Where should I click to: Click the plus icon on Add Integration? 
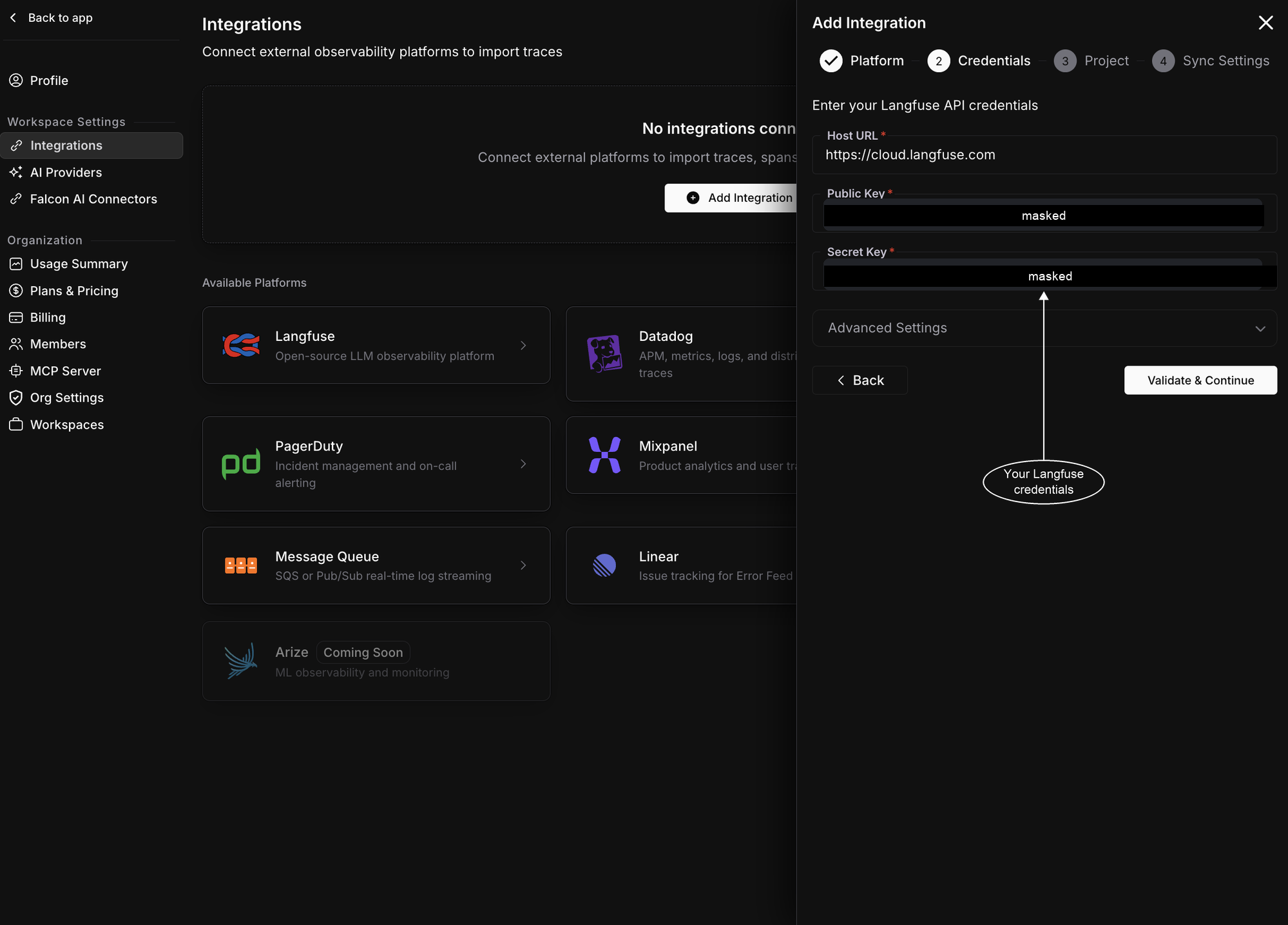tap(693, 198)
